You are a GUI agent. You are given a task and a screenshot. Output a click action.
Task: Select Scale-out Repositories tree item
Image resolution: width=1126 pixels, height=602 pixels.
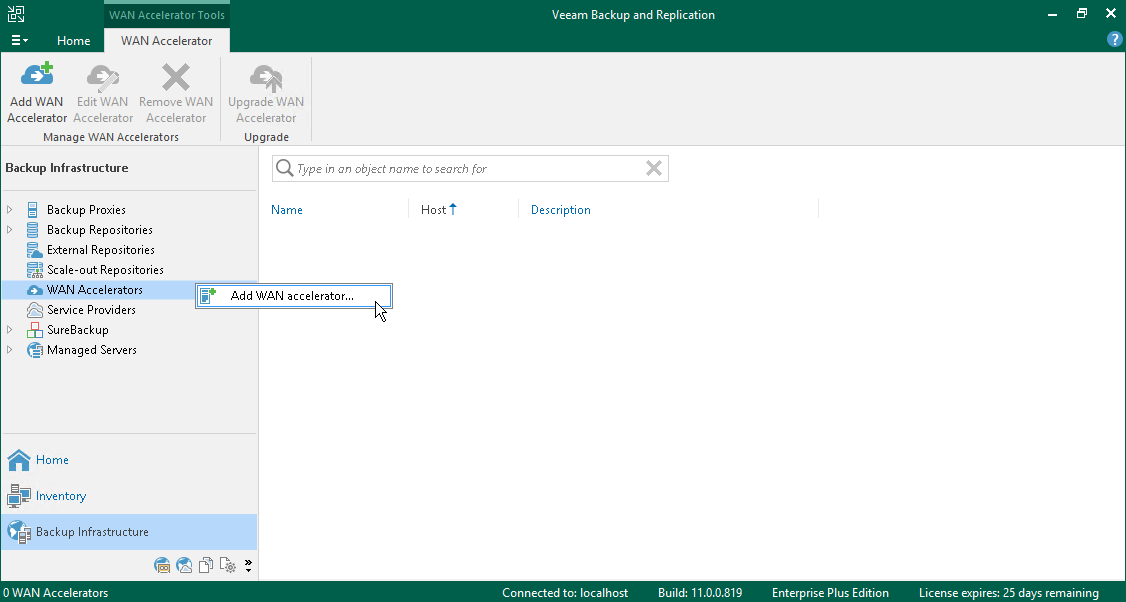(x=105, y=270)
